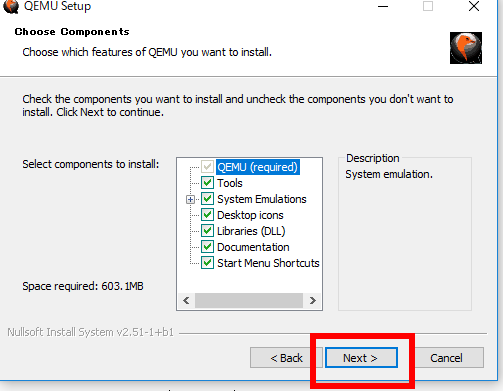Expand the System Emulations tree node

pyautogui.click(x=190, y=199)
